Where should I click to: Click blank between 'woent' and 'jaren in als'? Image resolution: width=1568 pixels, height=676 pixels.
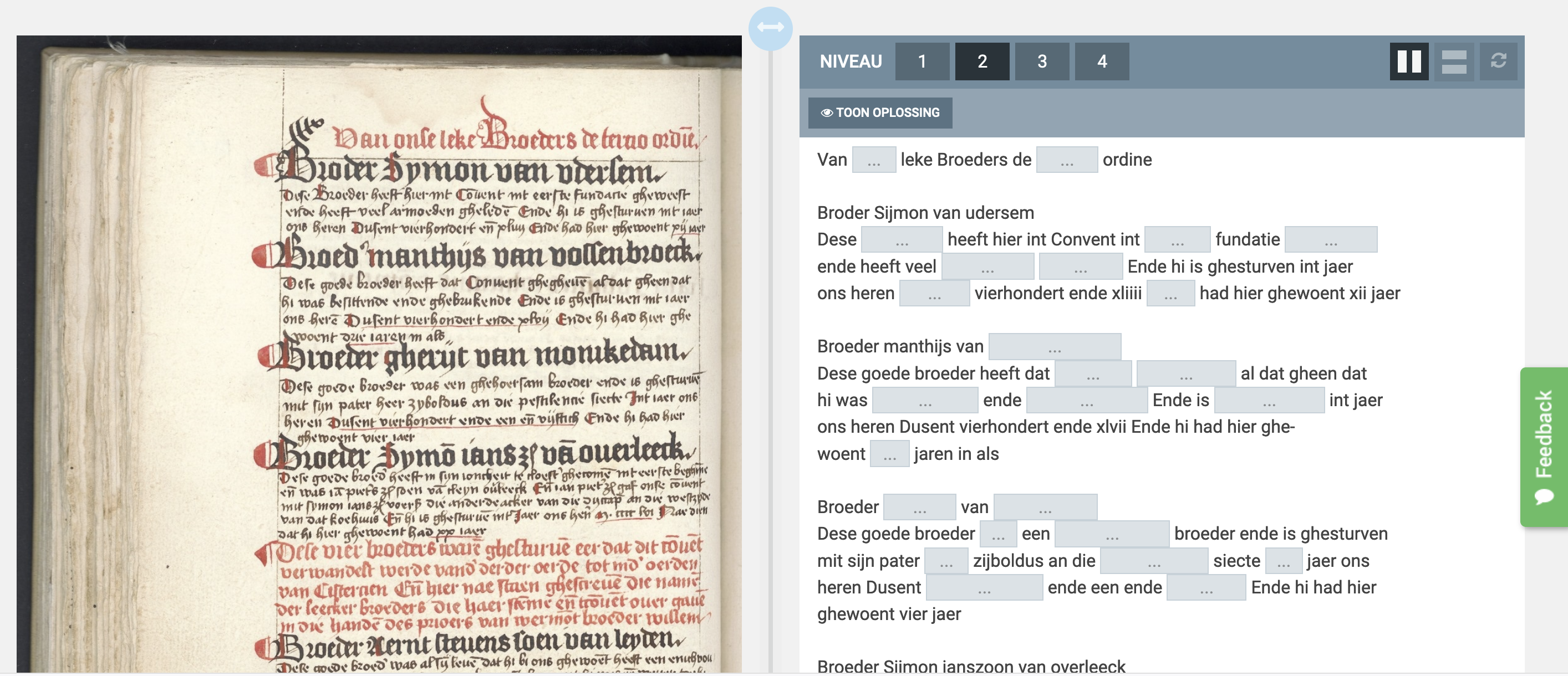pos(889,454)
